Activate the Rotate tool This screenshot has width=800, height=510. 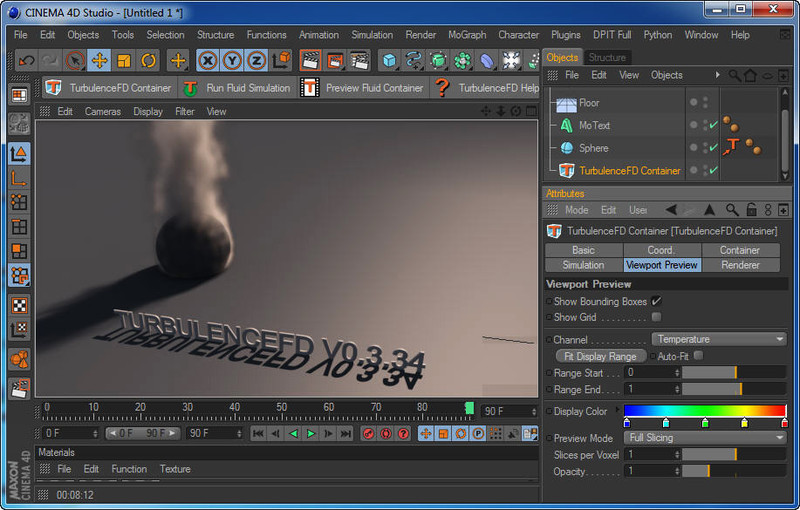[x=148, y=61]
